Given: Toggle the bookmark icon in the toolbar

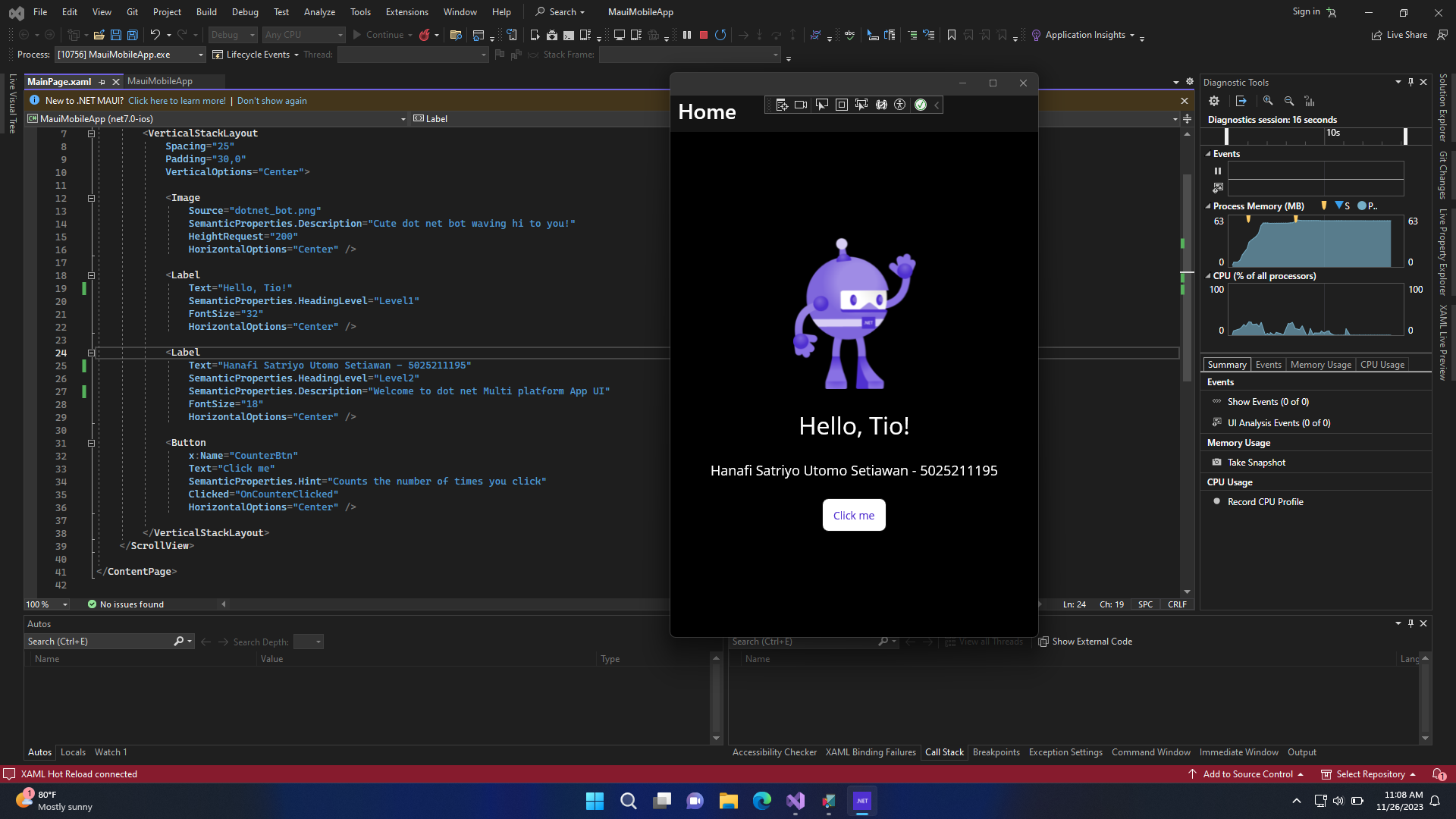Looking at the screenshot, I should [x=952, y=35].
